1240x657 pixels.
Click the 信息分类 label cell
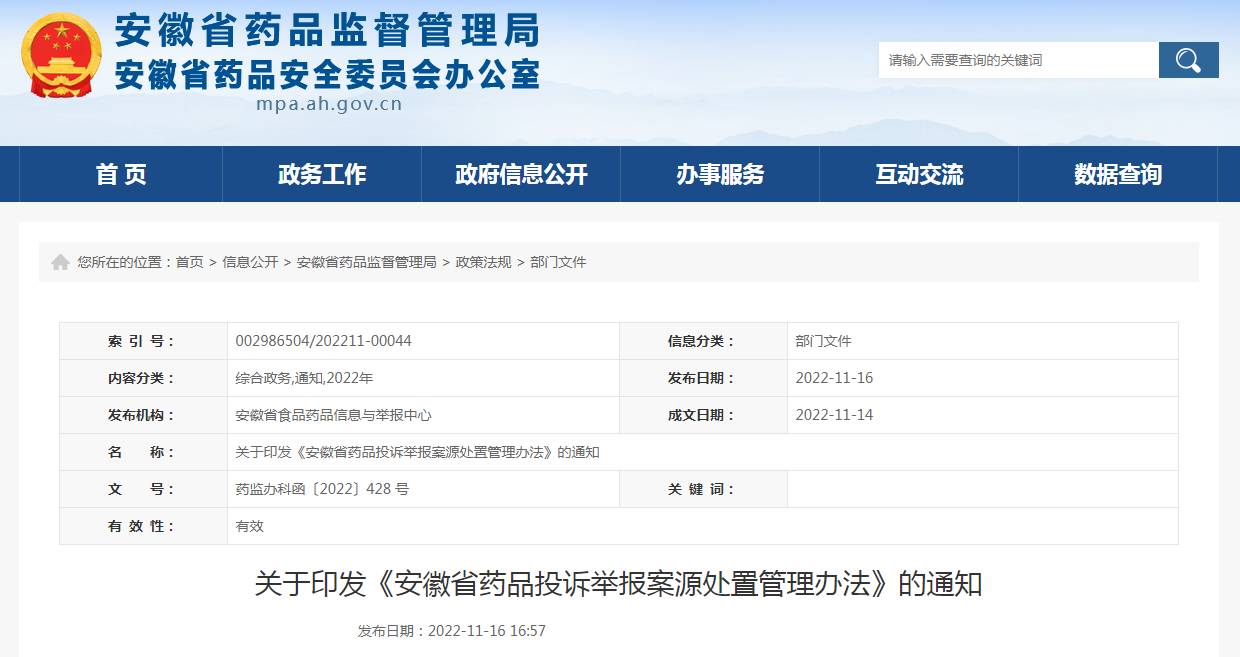tap(703, 341)
